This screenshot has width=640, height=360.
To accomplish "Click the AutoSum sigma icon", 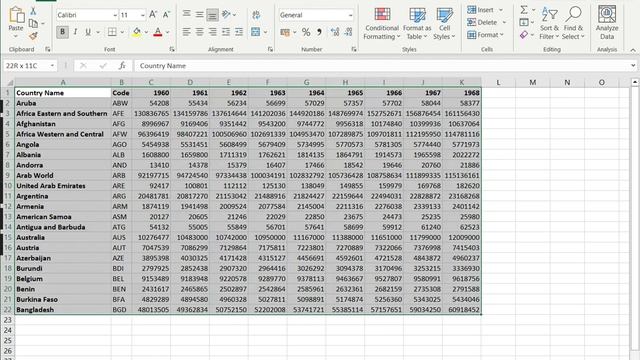I will 524,9.
